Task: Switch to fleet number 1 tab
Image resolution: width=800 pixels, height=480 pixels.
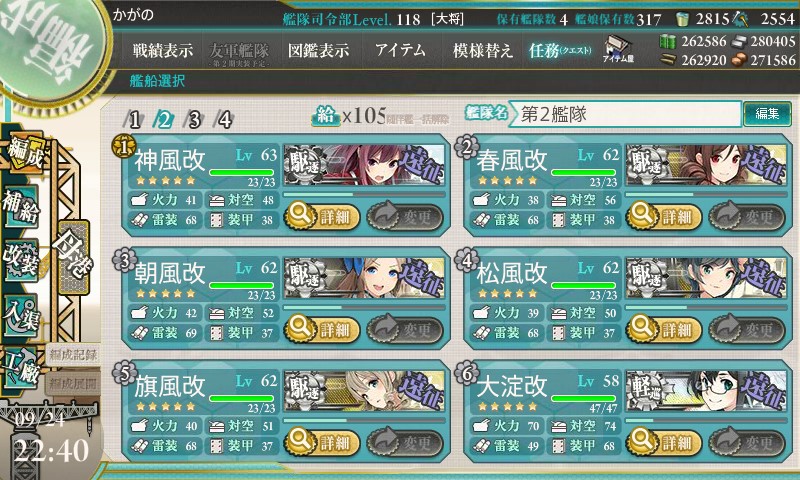Action: pos(134,120)
